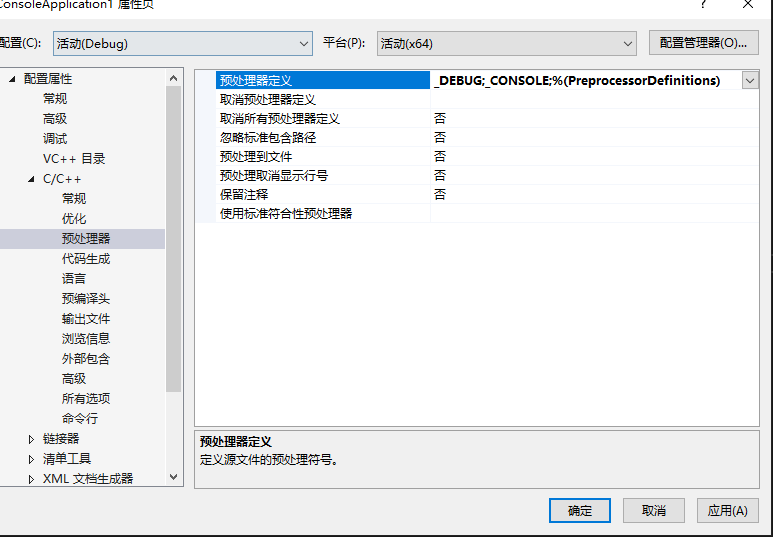
Task: Collapse the C/C++ tree node arrow
Action: click(x=31, y=179)
